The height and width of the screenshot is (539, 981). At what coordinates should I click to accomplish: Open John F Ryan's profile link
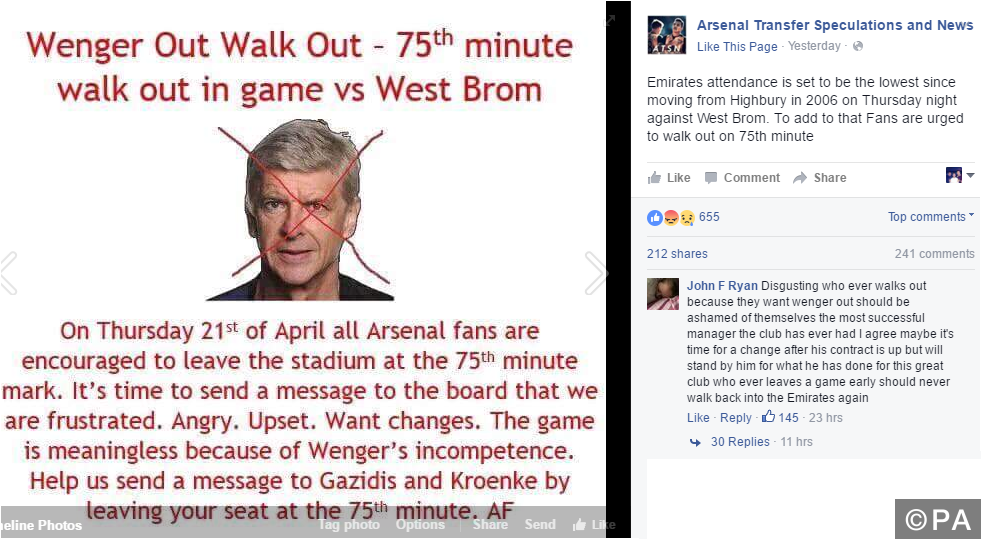(722, 286)
